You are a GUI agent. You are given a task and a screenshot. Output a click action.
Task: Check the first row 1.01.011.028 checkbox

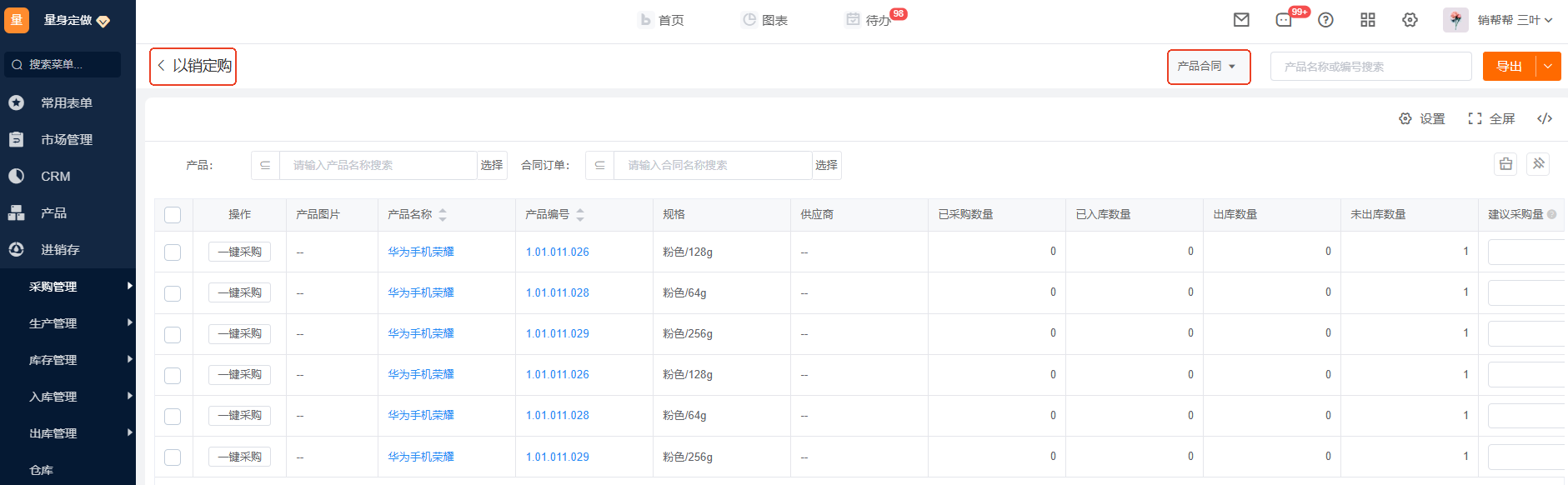click(x=173, y=293)
